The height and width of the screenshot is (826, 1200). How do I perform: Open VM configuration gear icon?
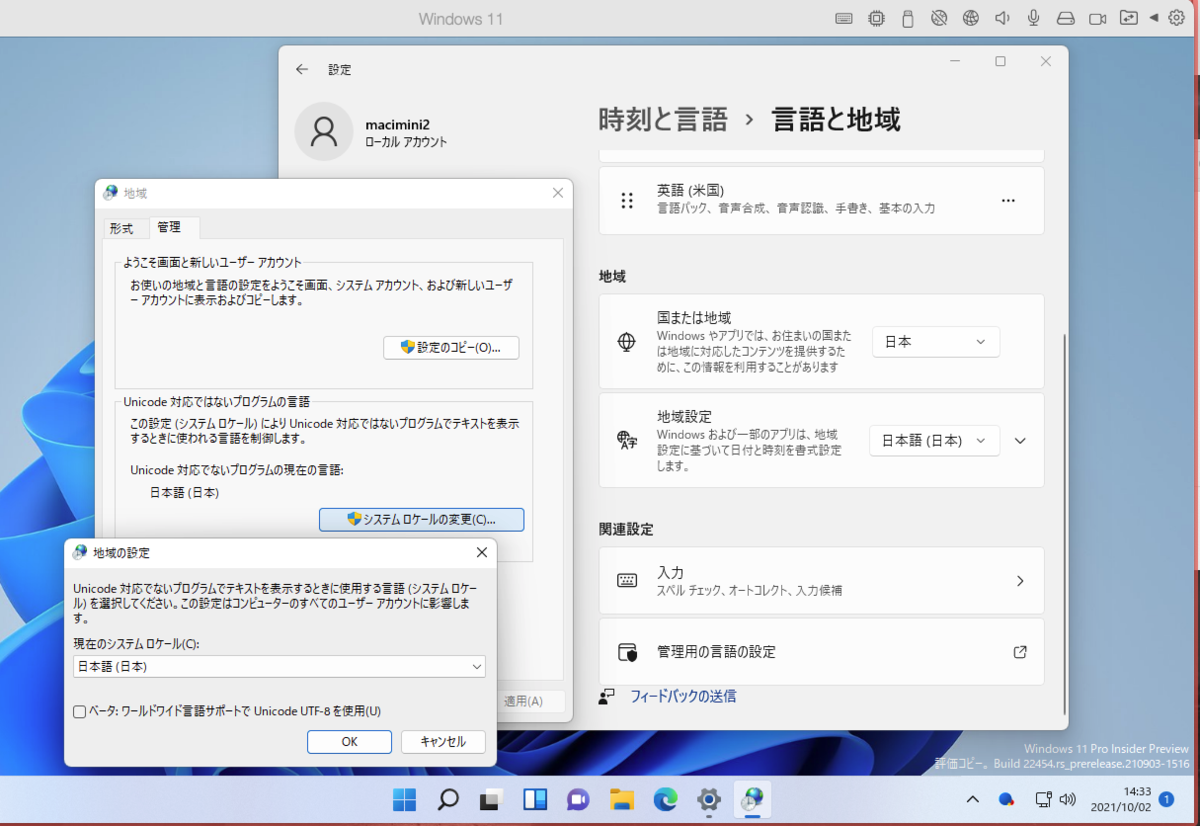[x=1176, y=18]
